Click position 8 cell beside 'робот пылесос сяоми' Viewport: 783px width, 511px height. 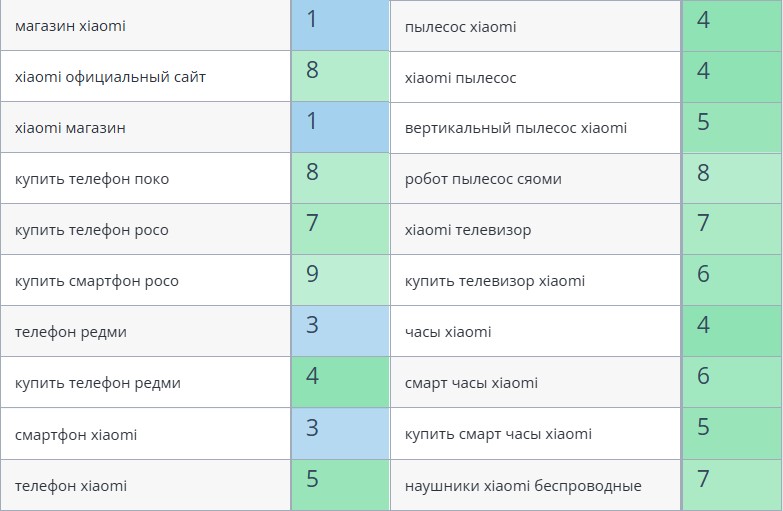(732, 178)
